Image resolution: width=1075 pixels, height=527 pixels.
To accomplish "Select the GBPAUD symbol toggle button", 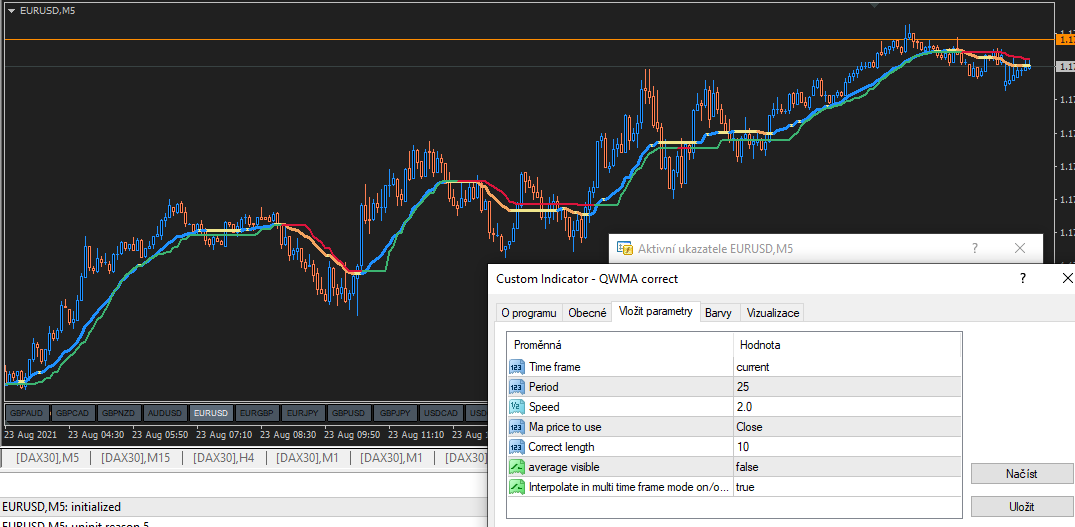I will pyautogui.click(x=27, y=413).
